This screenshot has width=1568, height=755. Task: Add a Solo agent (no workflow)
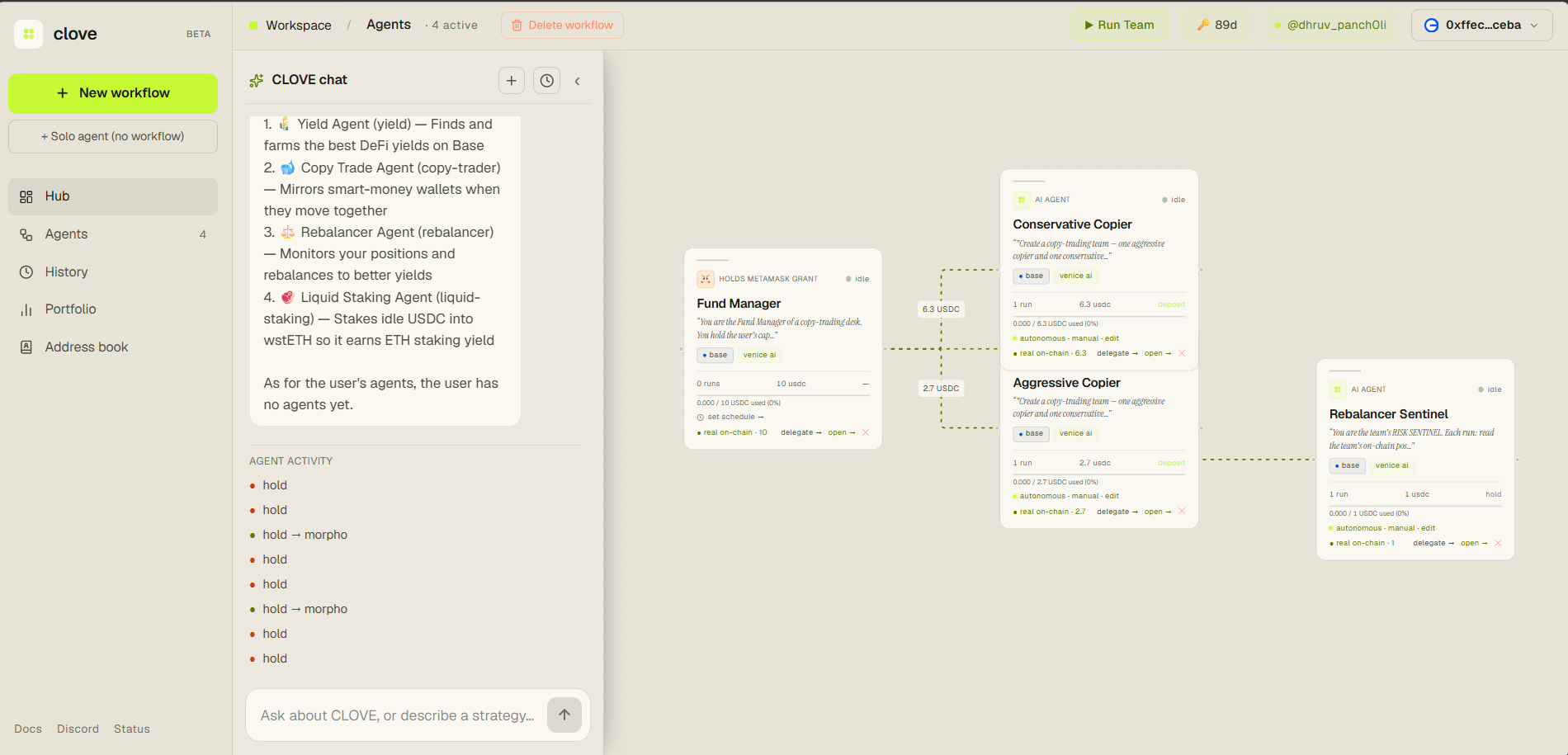coord(113,136)
